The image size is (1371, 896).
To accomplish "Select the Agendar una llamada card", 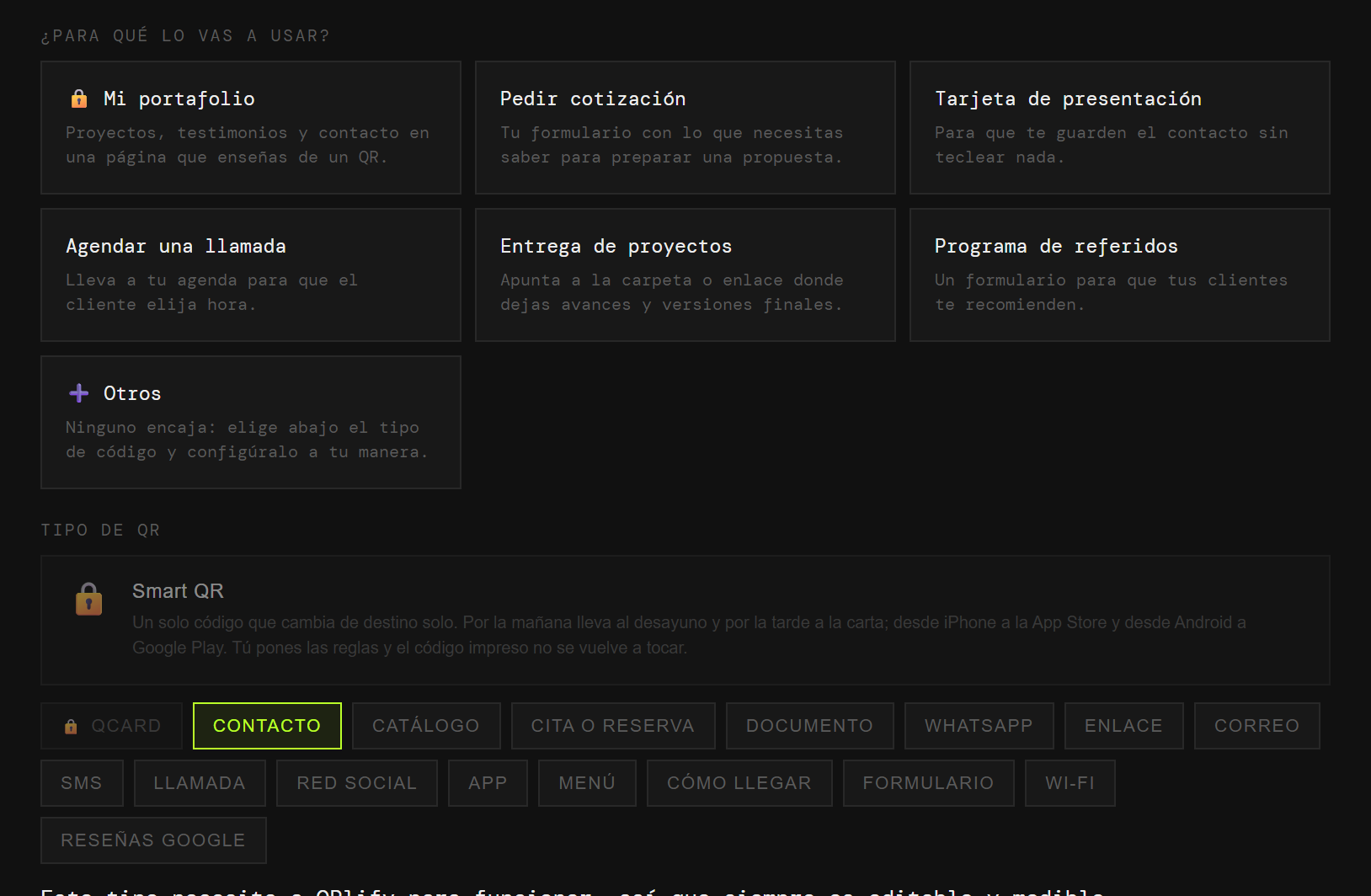I will coord(251,275).
